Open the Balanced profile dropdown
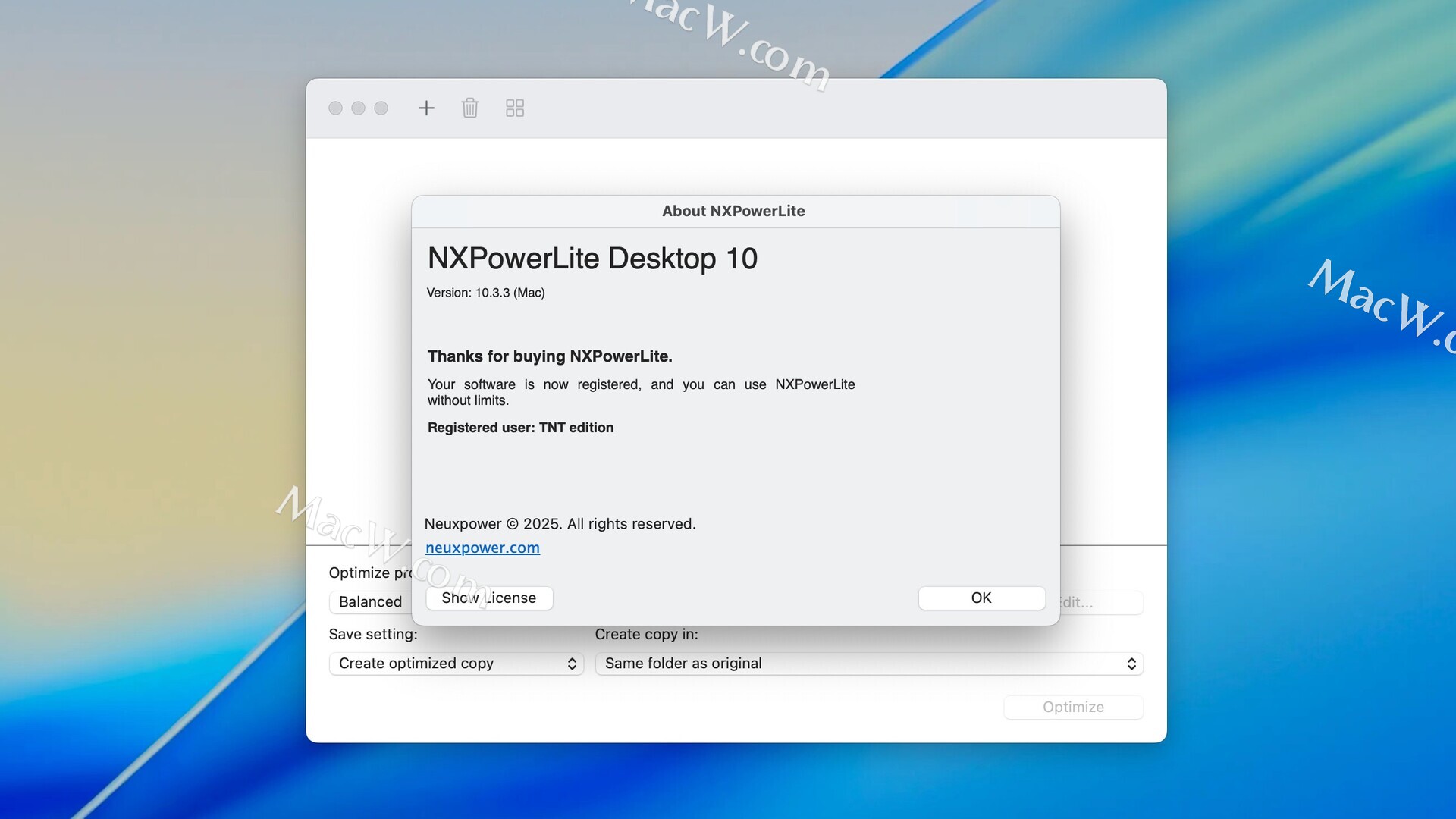 coord(371,602)
